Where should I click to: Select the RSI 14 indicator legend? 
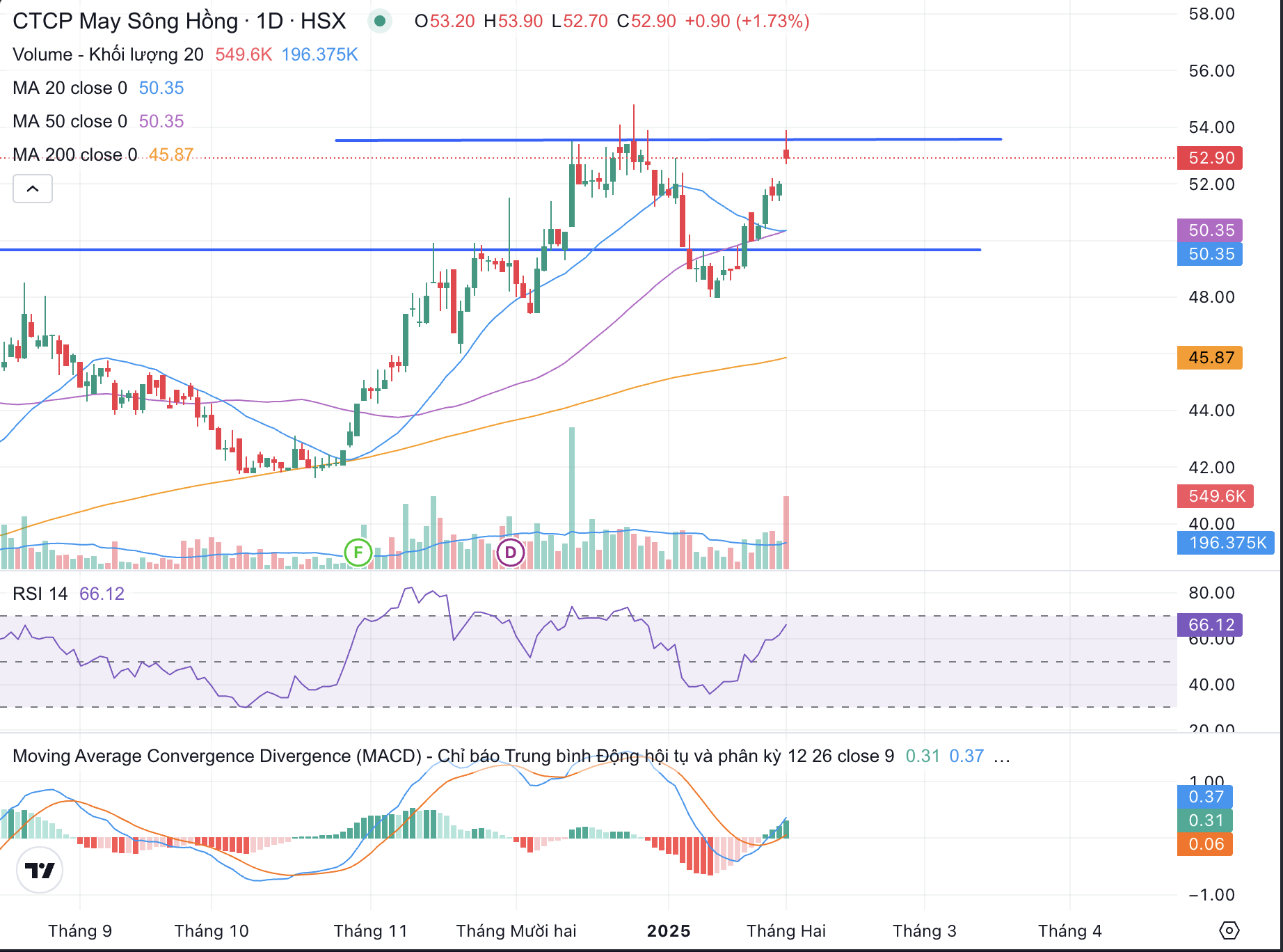(40, 594)
